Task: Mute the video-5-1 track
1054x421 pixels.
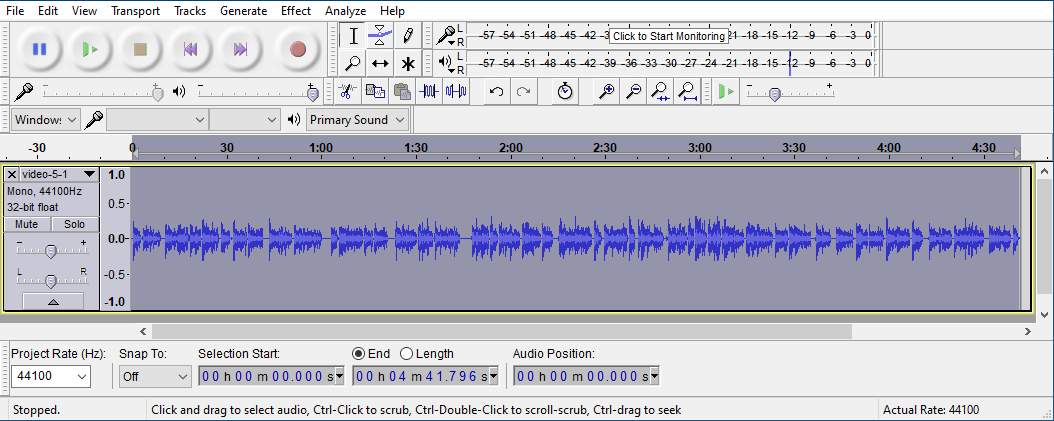Action: [26, 224]
